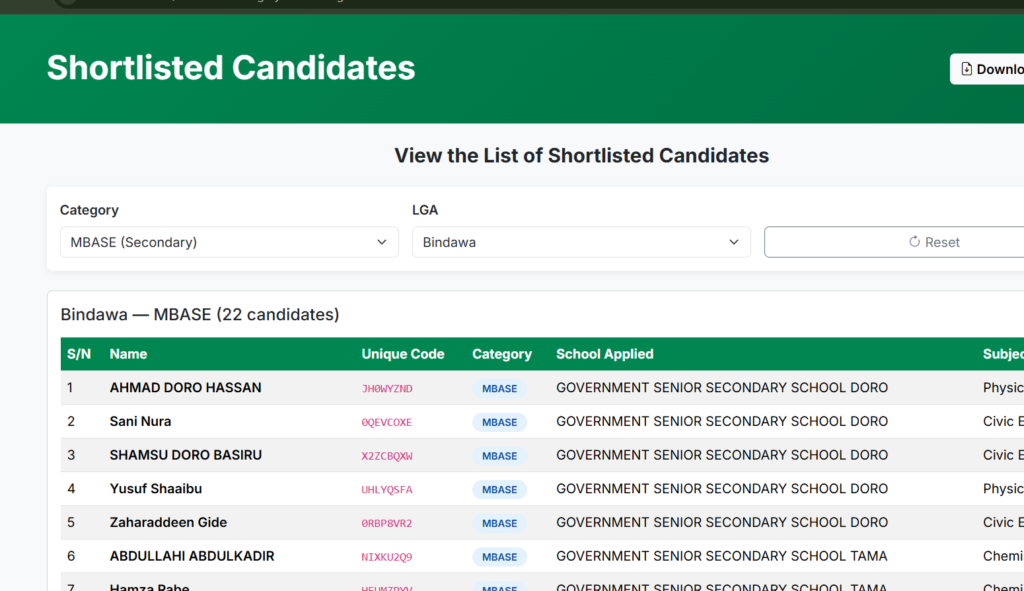Click school name in Shamsu Doro Basiru row
1024x591 pixels.
722,455
